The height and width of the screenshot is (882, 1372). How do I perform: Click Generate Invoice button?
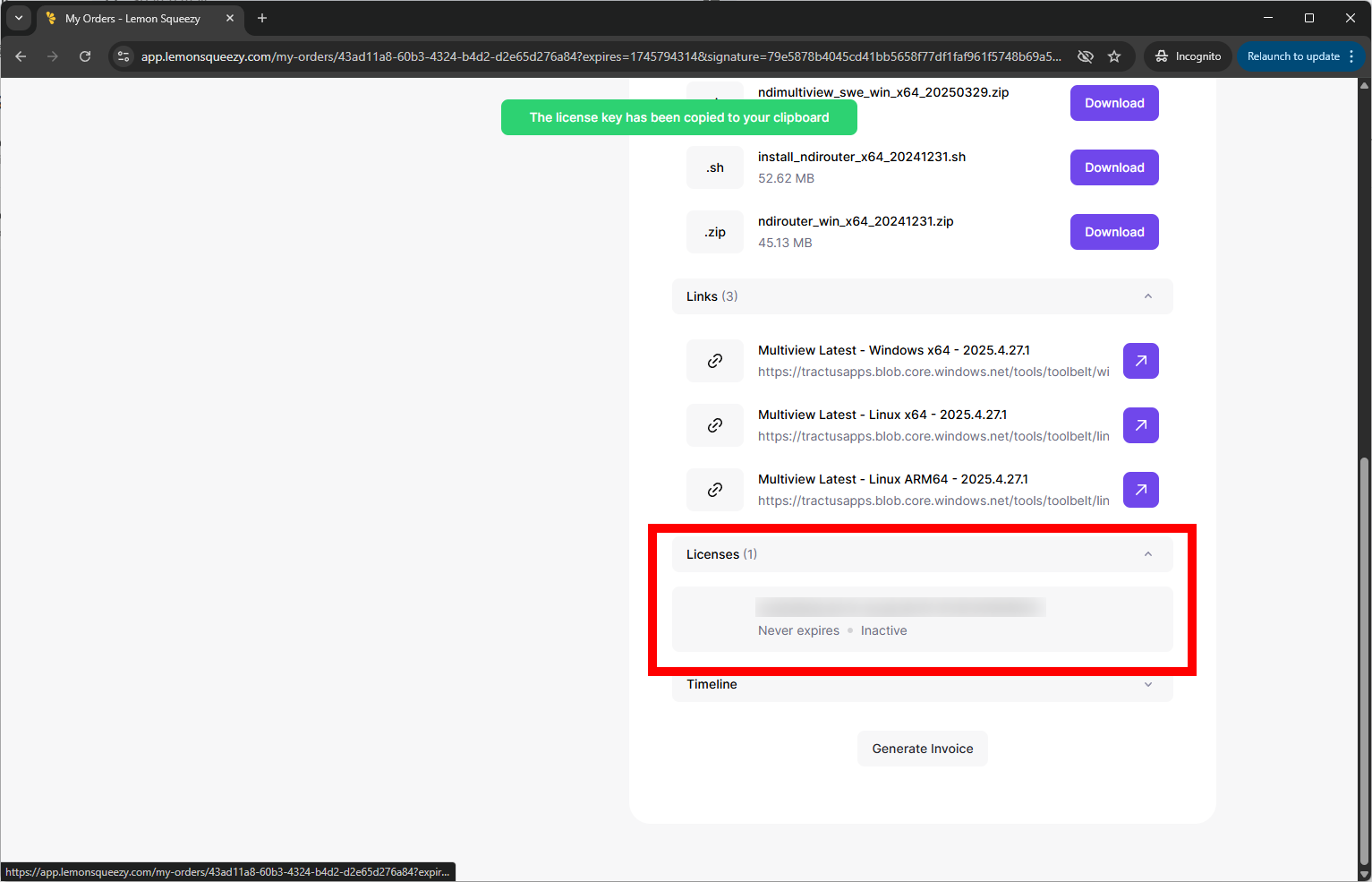[x=922, y=749]
